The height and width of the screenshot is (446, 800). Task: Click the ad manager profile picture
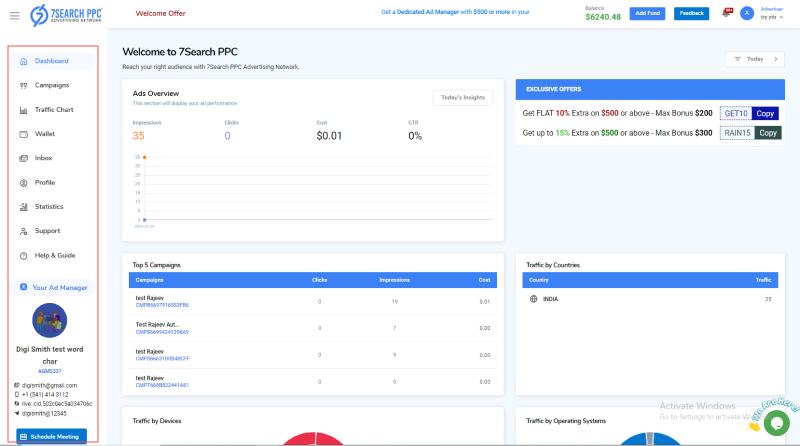click(49, 320)
